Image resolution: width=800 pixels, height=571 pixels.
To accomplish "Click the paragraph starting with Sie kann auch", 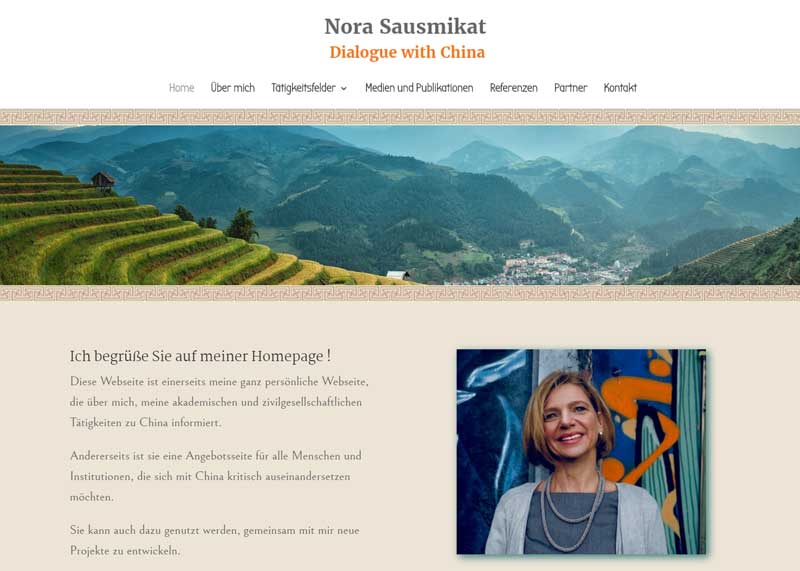I will click(x=215, y=540).
